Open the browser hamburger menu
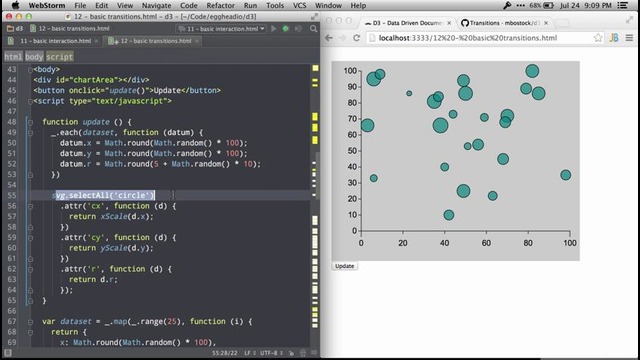Viewport: 640px width, 360px height. 629,38
